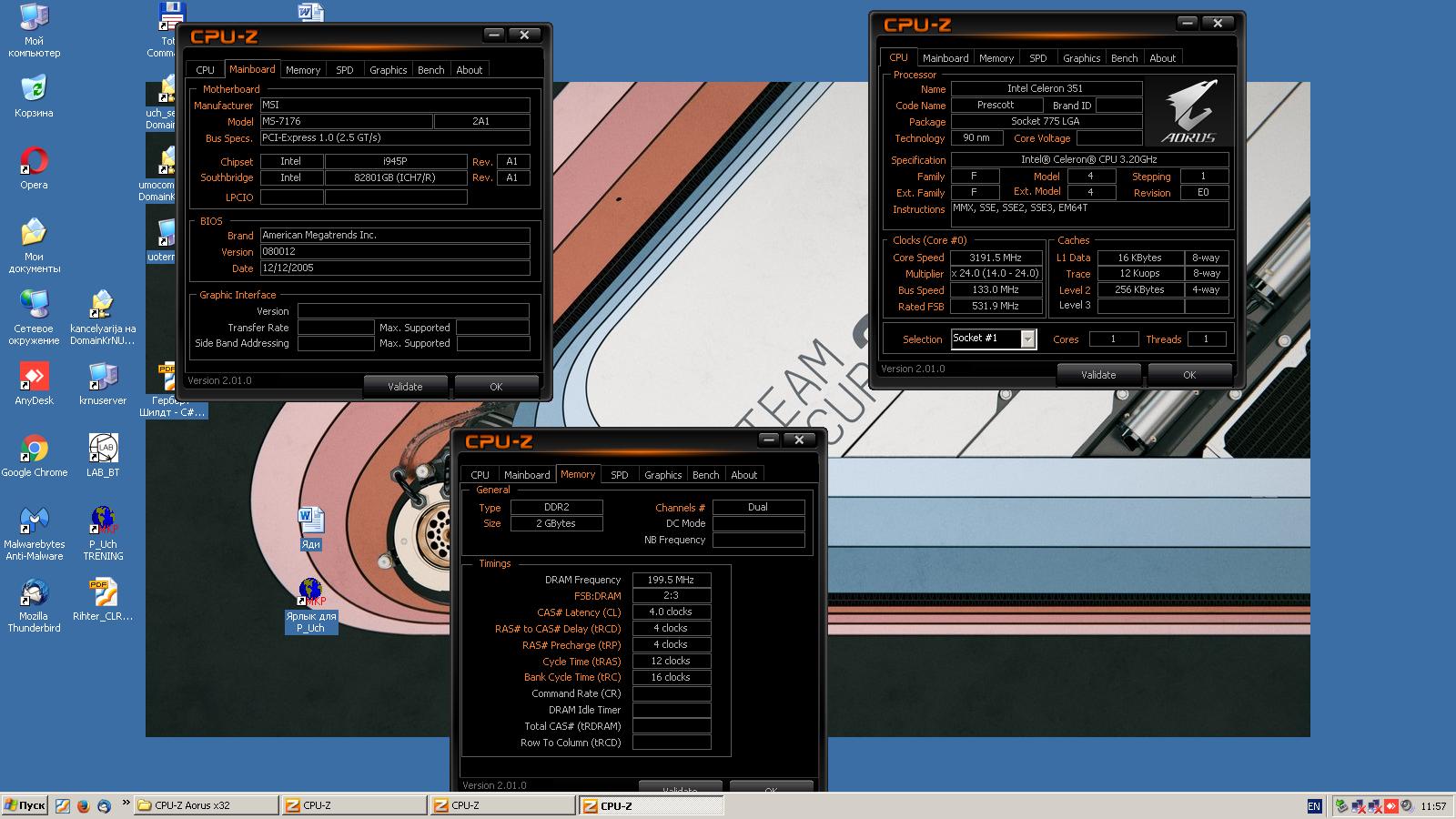Open Bench tab in the Intel Celeron window
1456x819 pixels.
tap(1125, 58)
